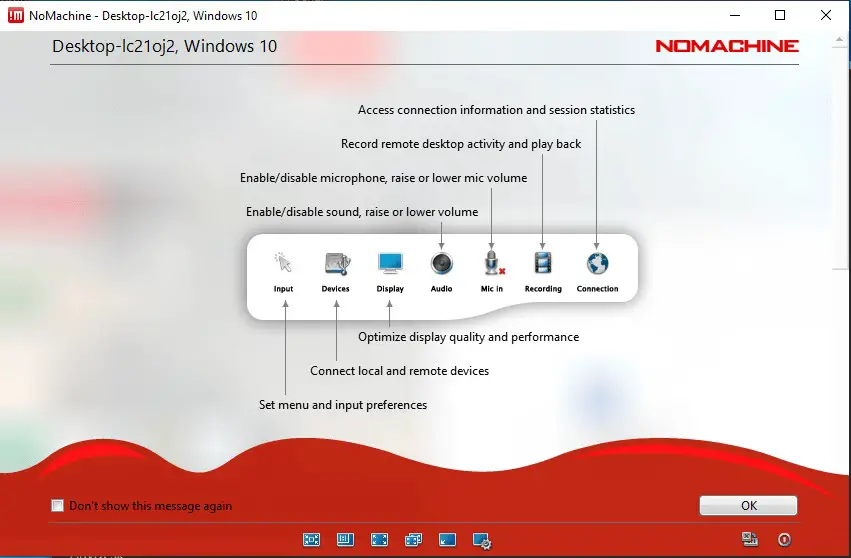Click the OK button
Viewport: 851px width, 558px height.
click(x=748, y=505)
